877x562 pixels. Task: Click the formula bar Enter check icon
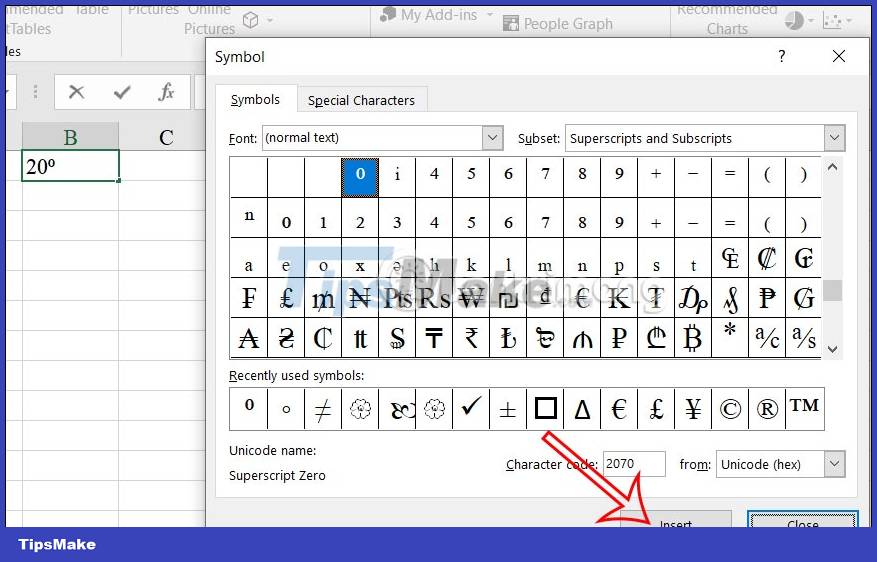coord(121,92)
